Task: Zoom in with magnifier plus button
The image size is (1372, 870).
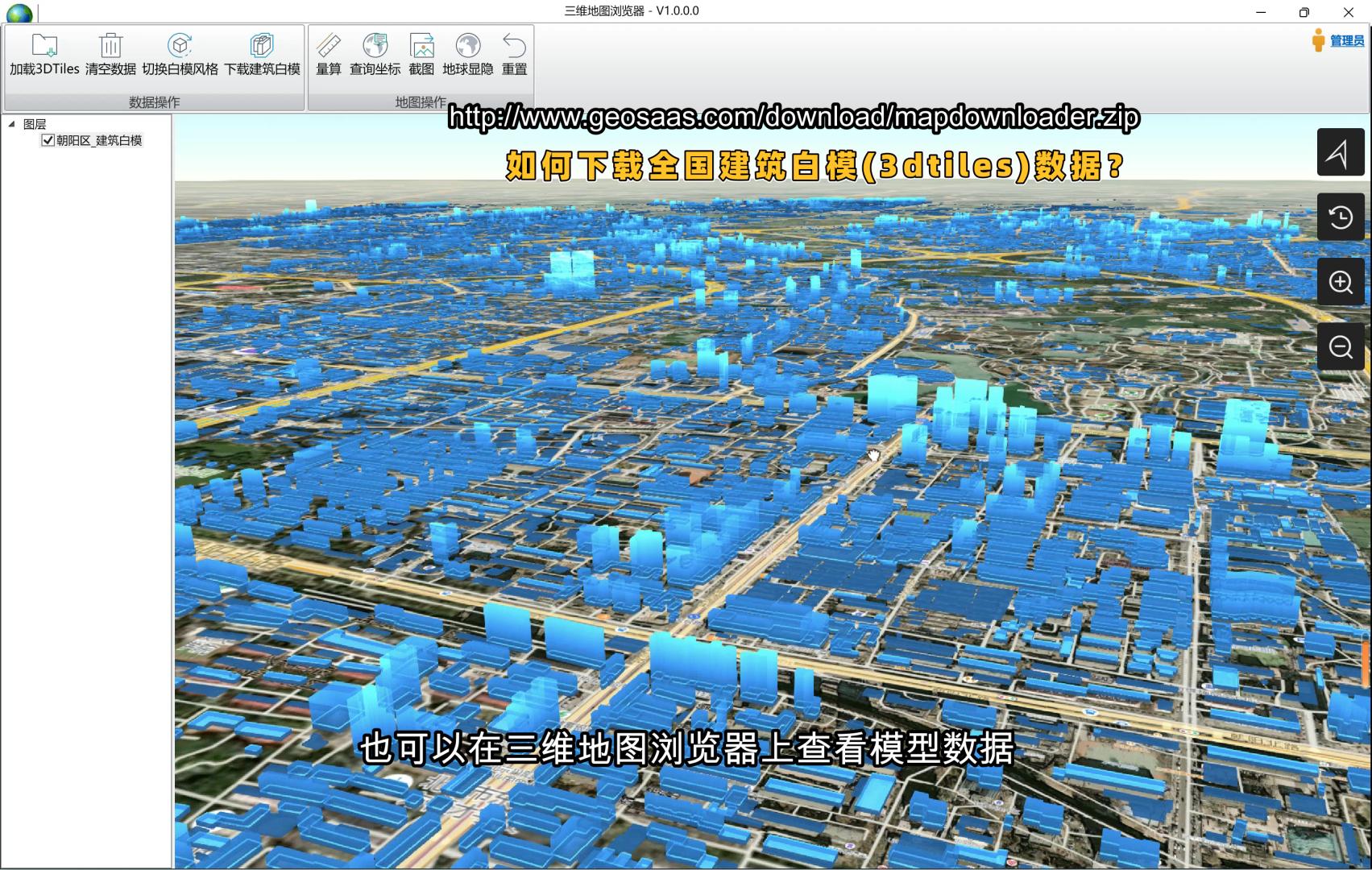Action: click(x=1340, y=282)
